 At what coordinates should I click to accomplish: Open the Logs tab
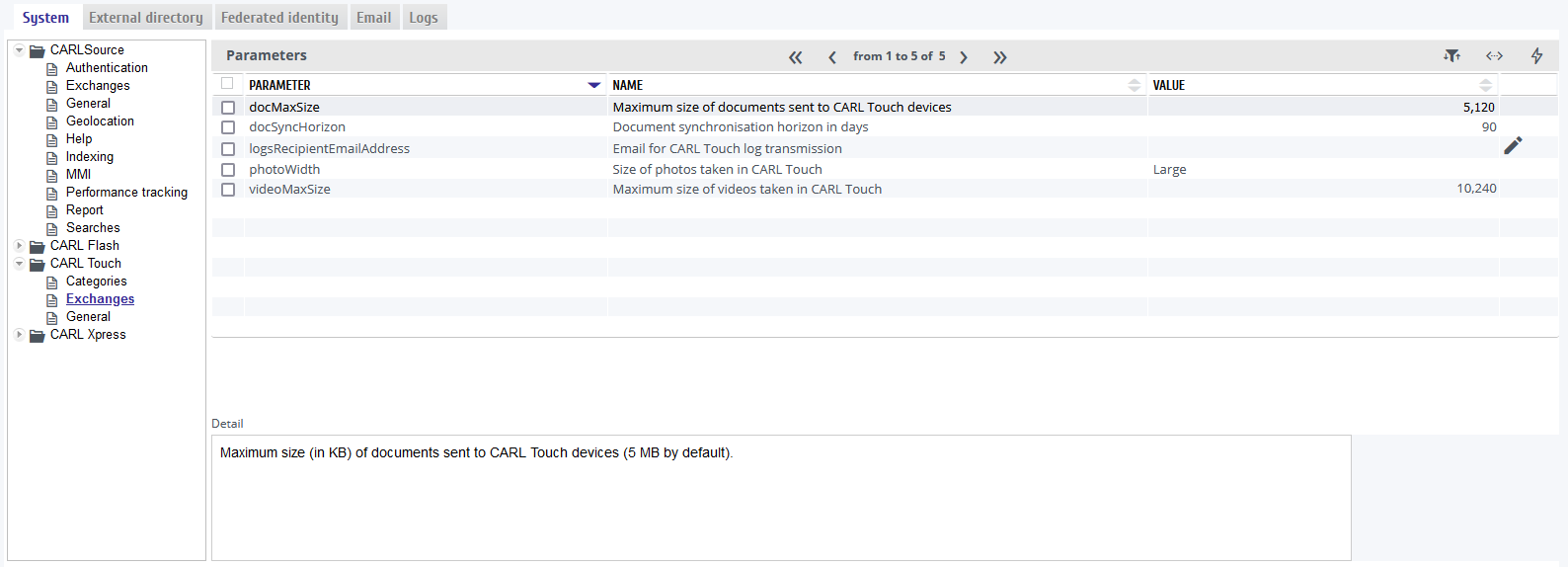pos(424,17)
